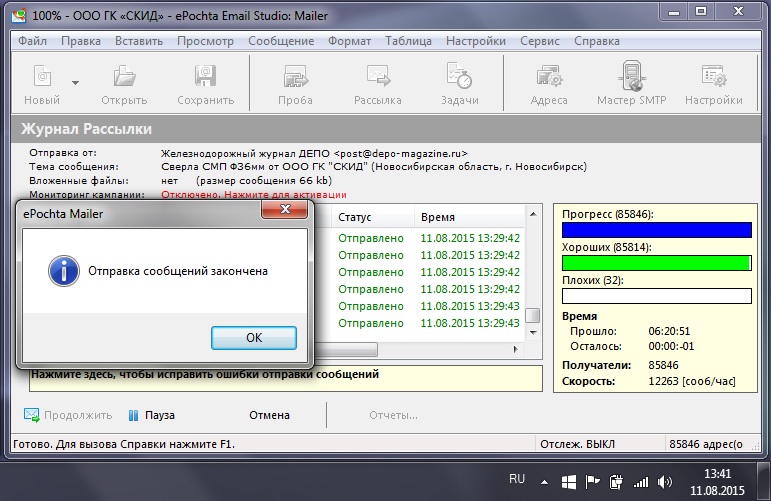Click the Продолжить envelope icon
Viewport: 771px width, 501px height.
coord(31,415)
